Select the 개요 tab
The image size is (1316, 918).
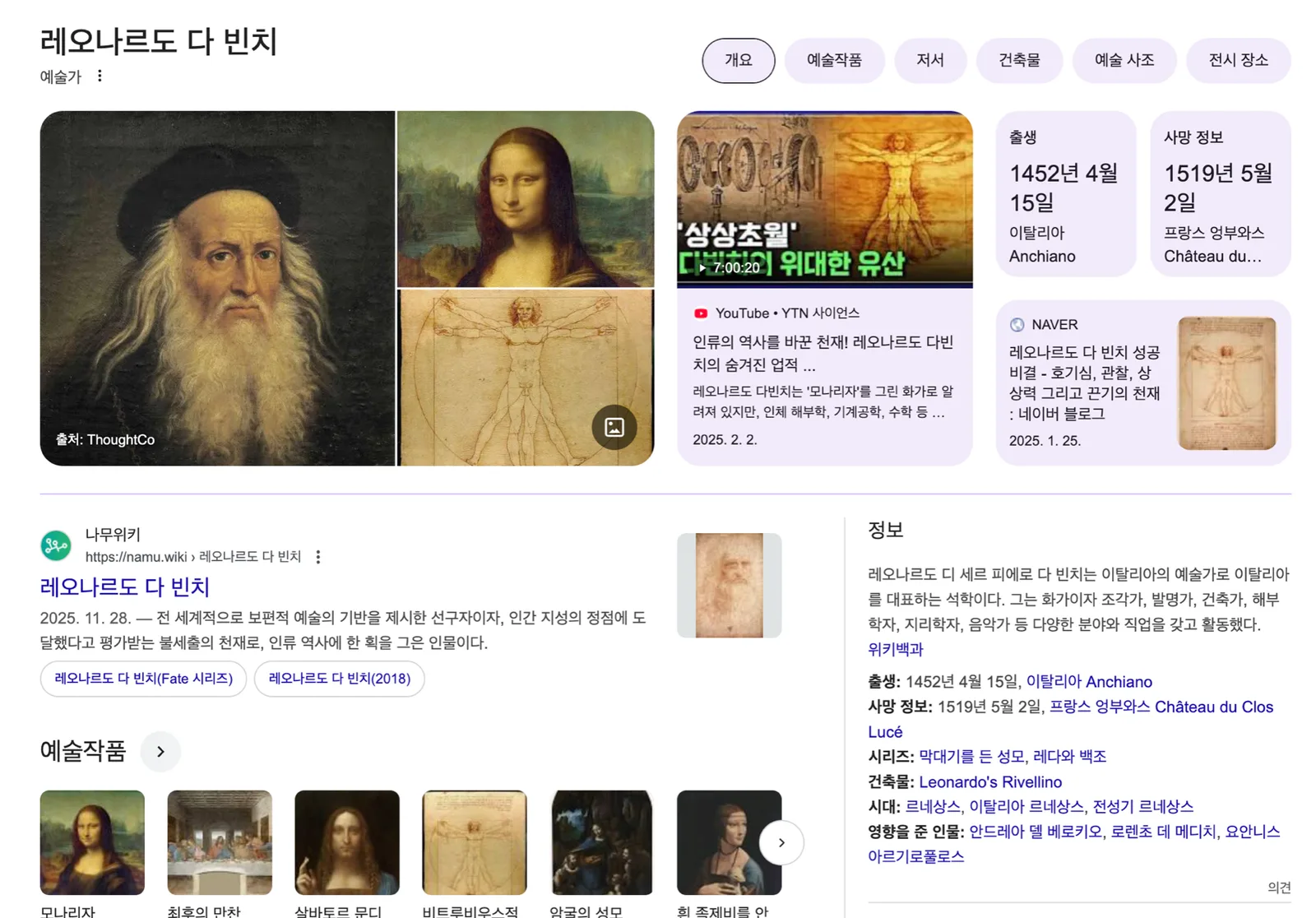(739, 60)
